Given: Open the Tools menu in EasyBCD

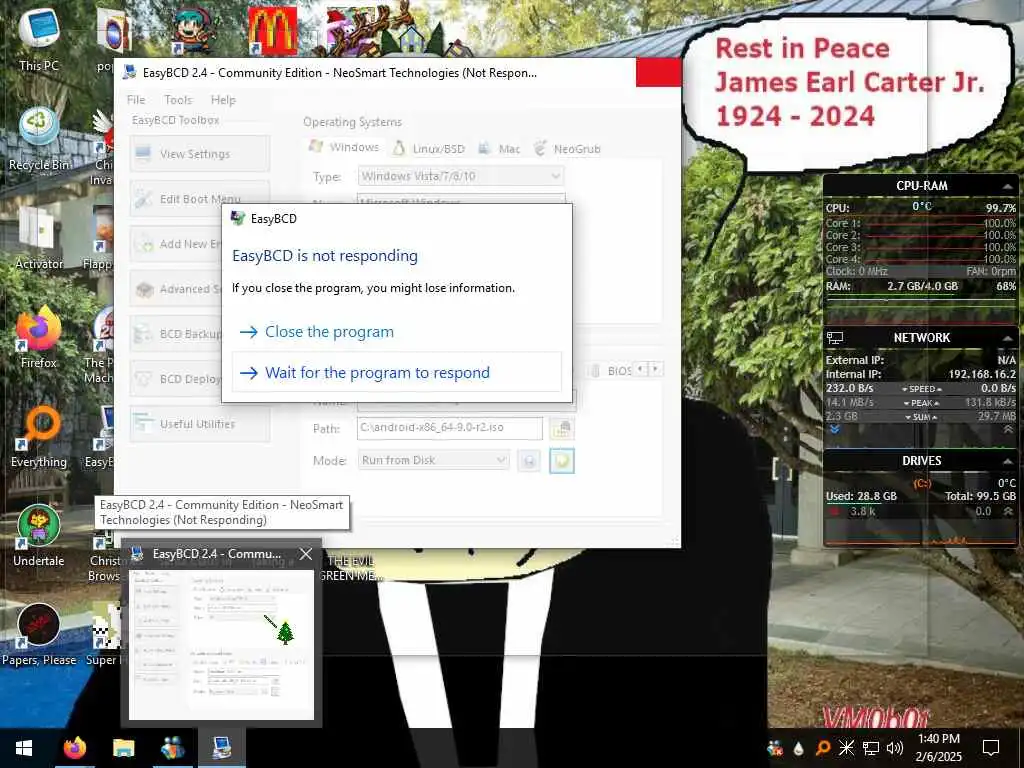Looking at the screenshot, I should click(178, 99).
